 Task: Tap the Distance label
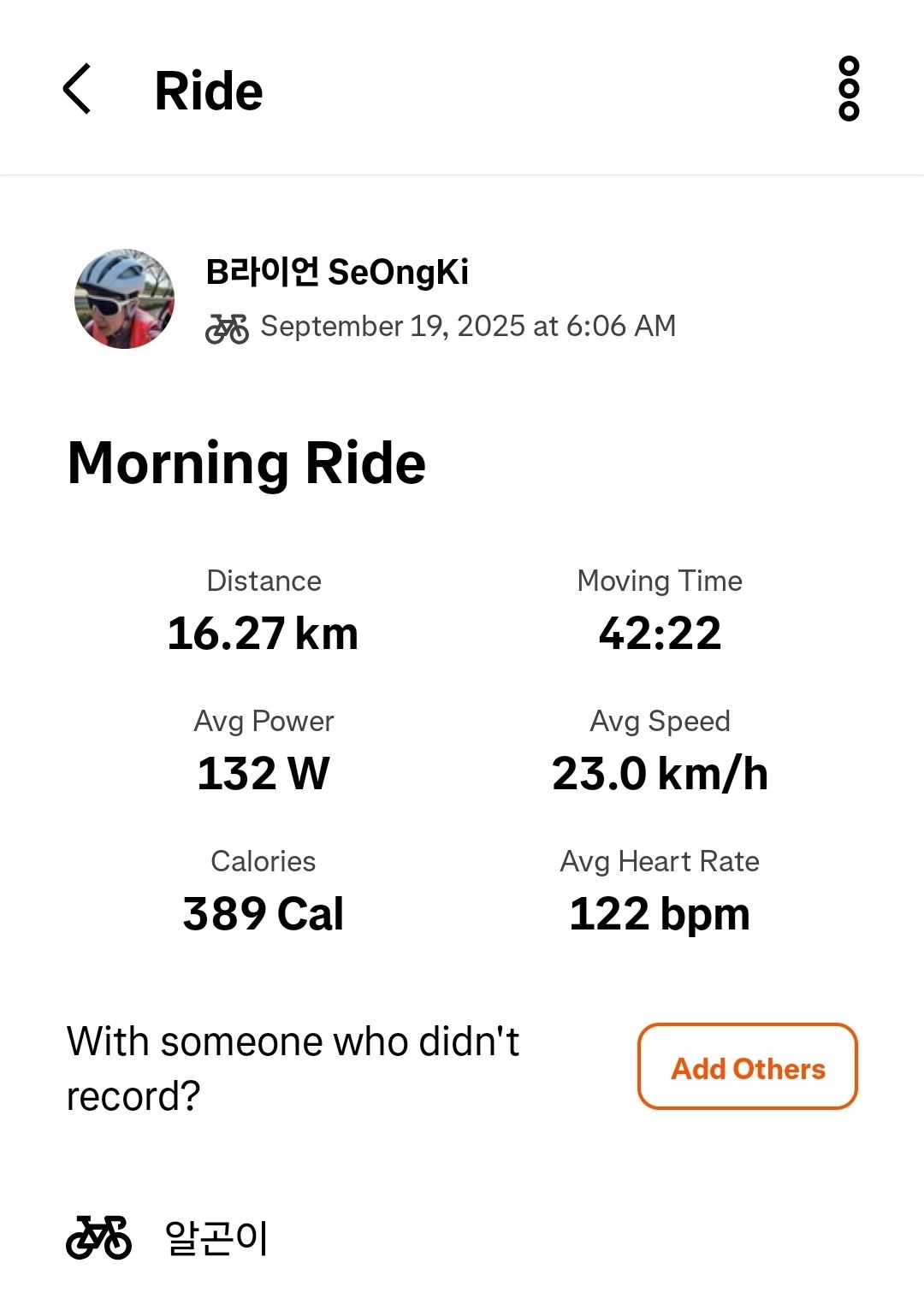[x=264, y=581]
